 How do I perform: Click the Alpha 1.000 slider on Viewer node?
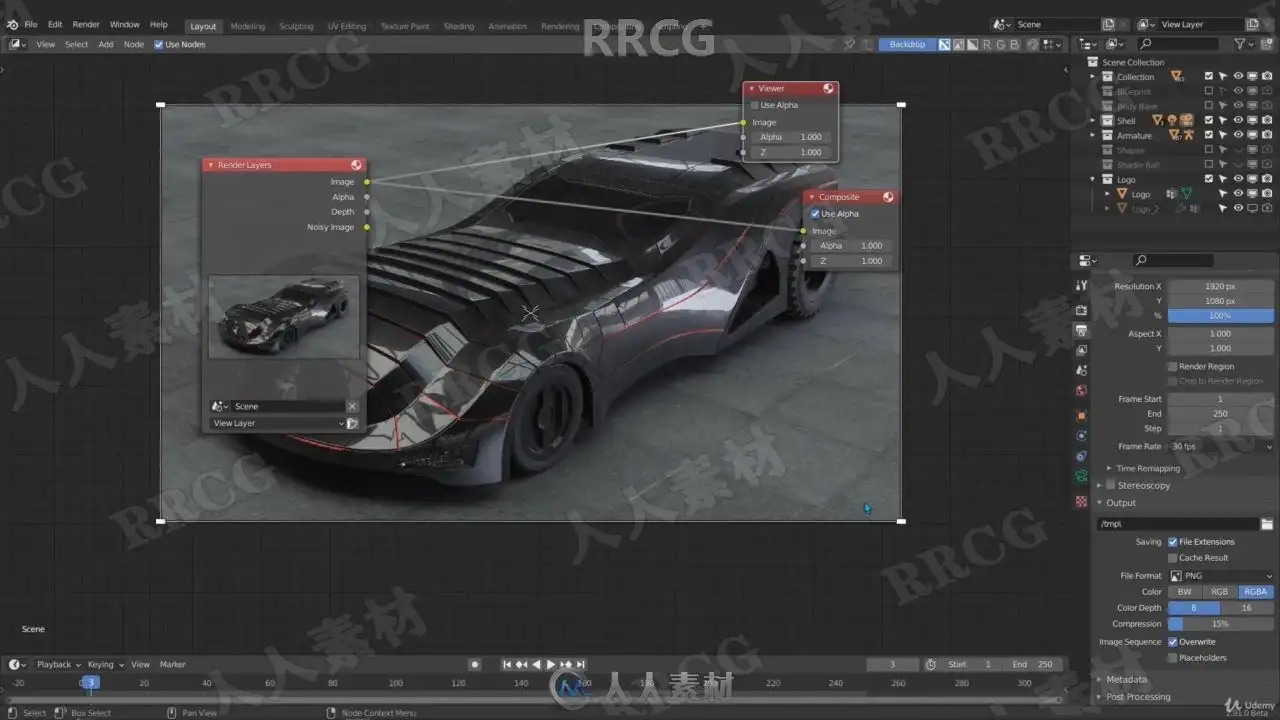click(790, 137)
